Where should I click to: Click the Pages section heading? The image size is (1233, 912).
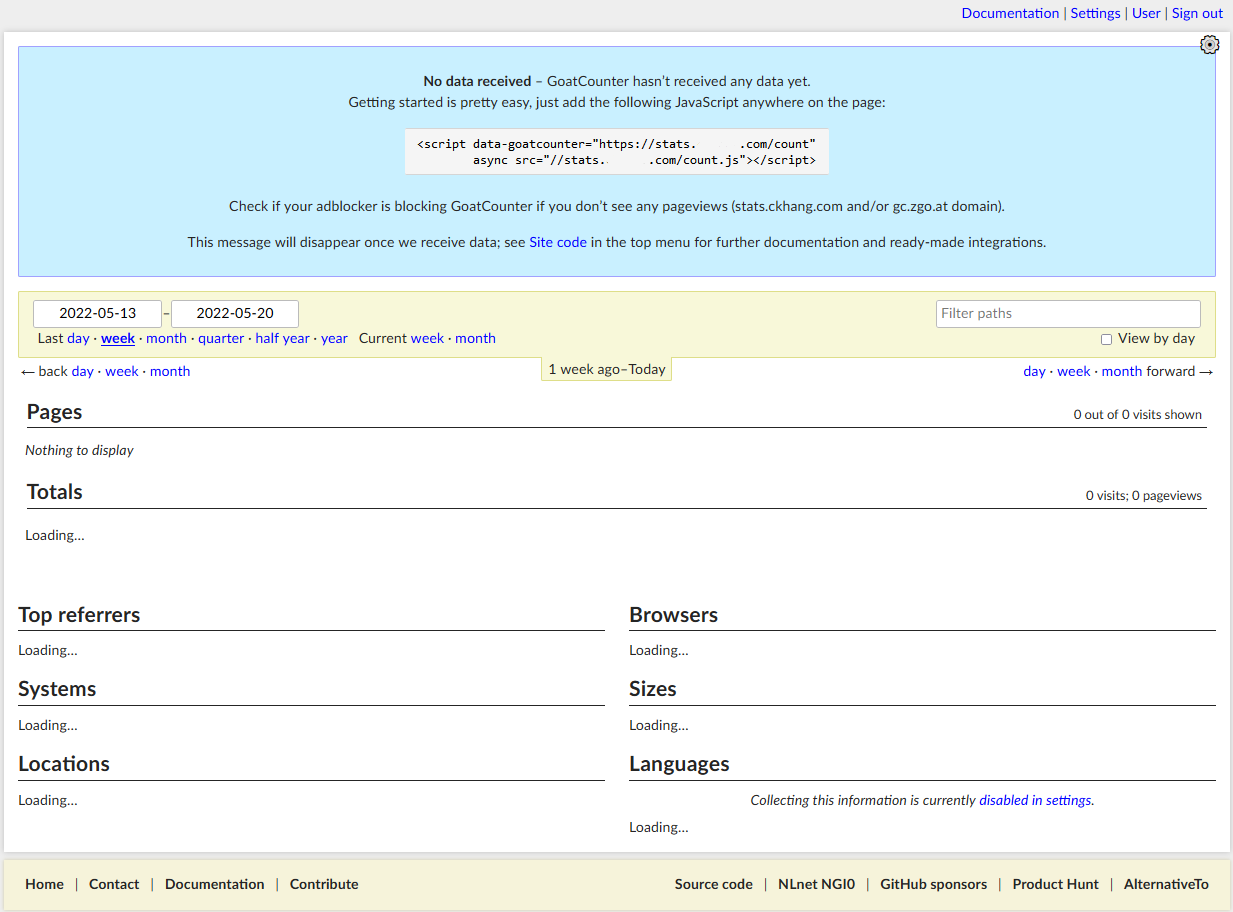[55, 412]
